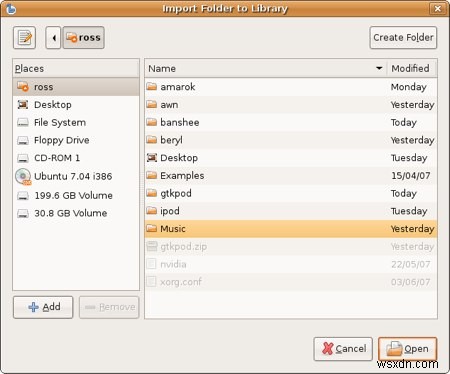
Task: Click the Examples folder icon
Action: (x=152, y=175)
